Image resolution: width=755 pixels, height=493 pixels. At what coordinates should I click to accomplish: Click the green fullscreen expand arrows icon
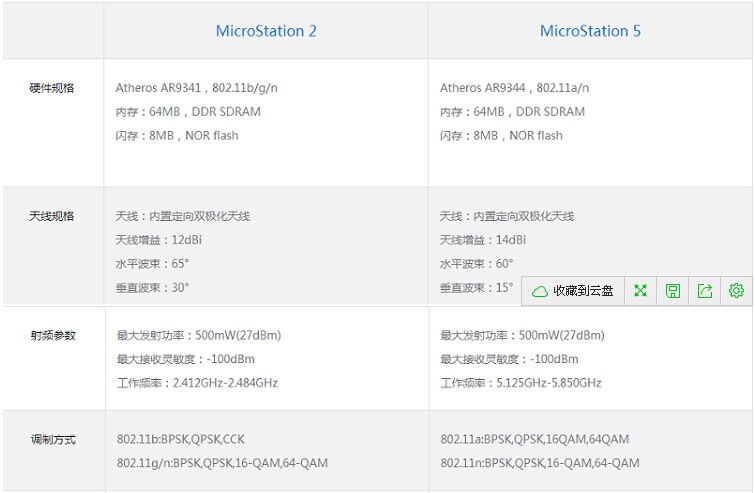pos(641,291)
